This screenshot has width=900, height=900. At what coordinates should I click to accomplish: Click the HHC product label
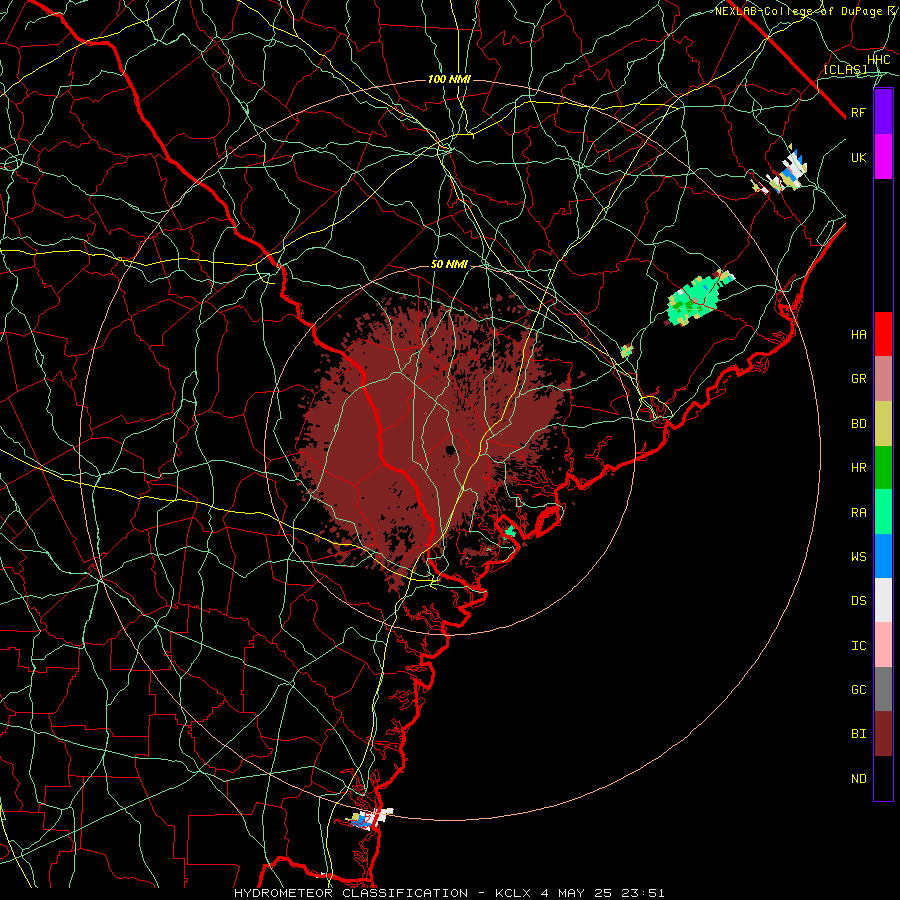[878, 60]
